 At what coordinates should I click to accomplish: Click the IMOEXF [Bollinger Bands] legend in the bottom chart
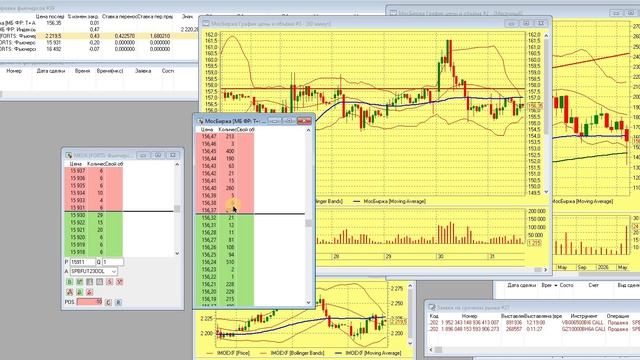click(297, 353)
